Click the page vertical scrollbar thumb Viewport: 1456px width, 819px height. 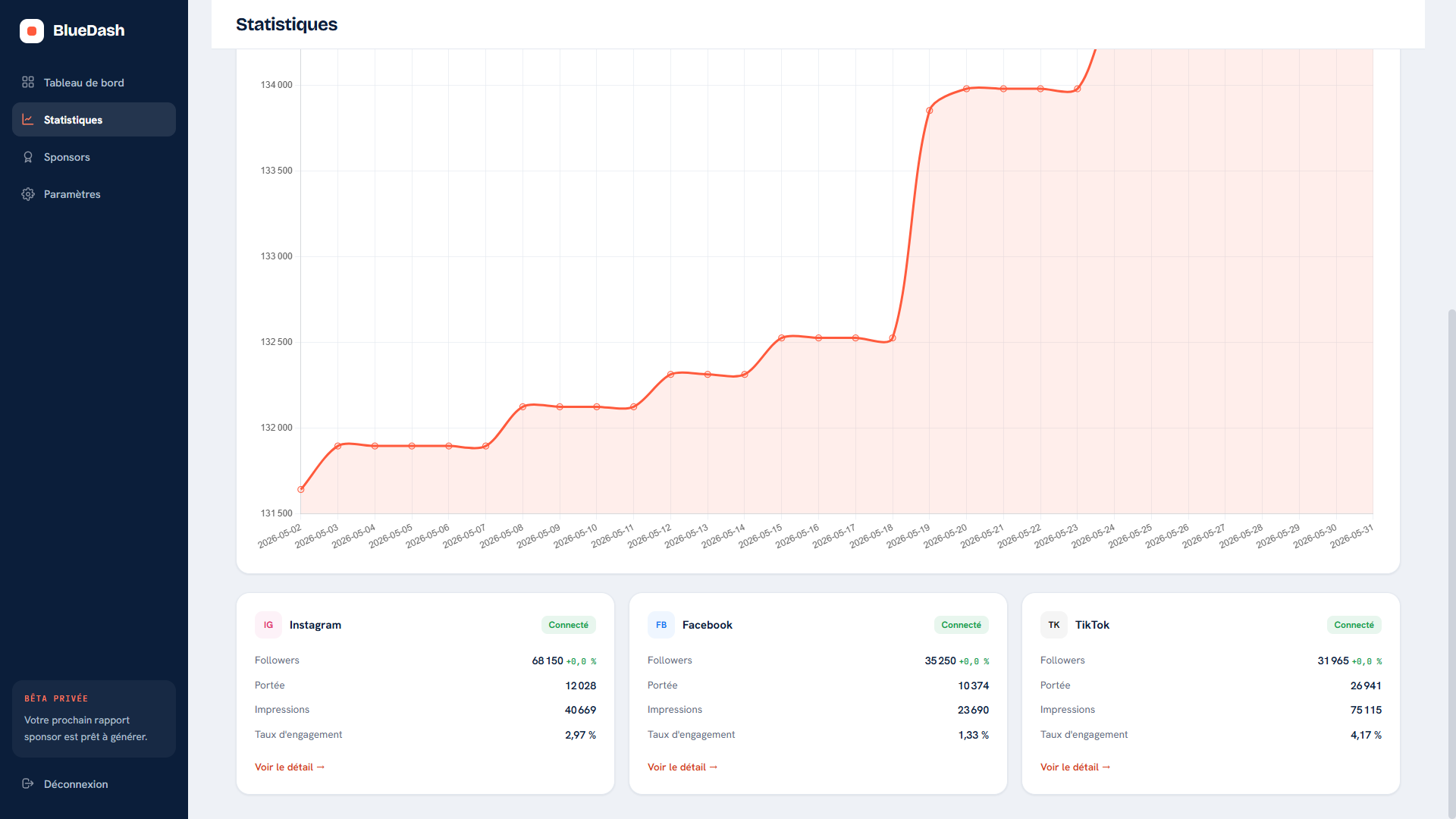(1451, 561)
